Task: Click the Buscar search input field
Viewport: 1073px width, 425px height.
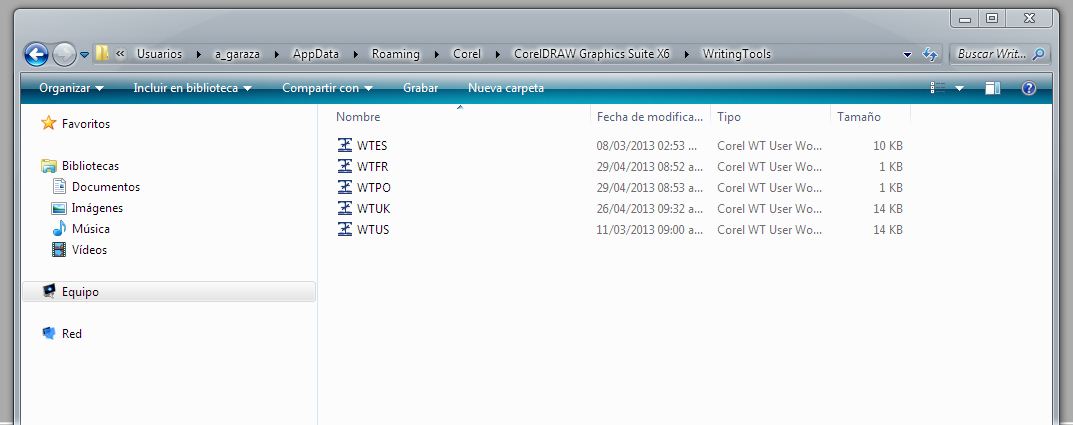Action: pos(993,54)
